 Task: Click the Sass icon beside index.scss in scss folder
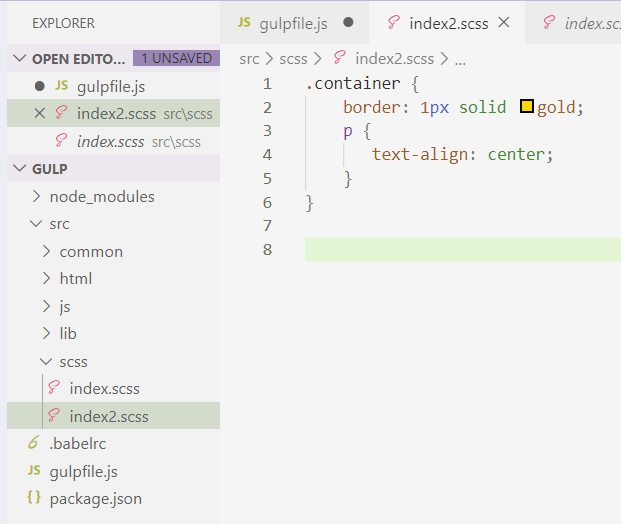pyautogui.click(x=54, y=388)
